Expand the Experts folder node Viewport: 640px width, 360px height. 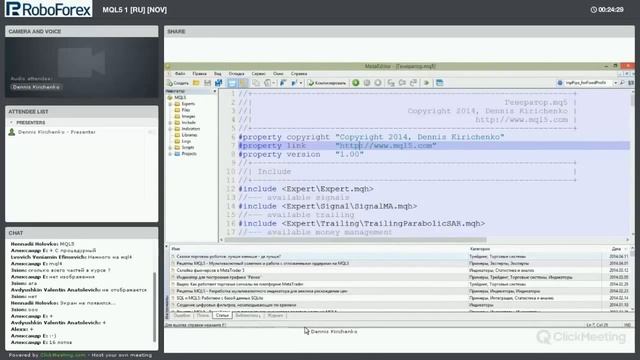coord(170,104)
